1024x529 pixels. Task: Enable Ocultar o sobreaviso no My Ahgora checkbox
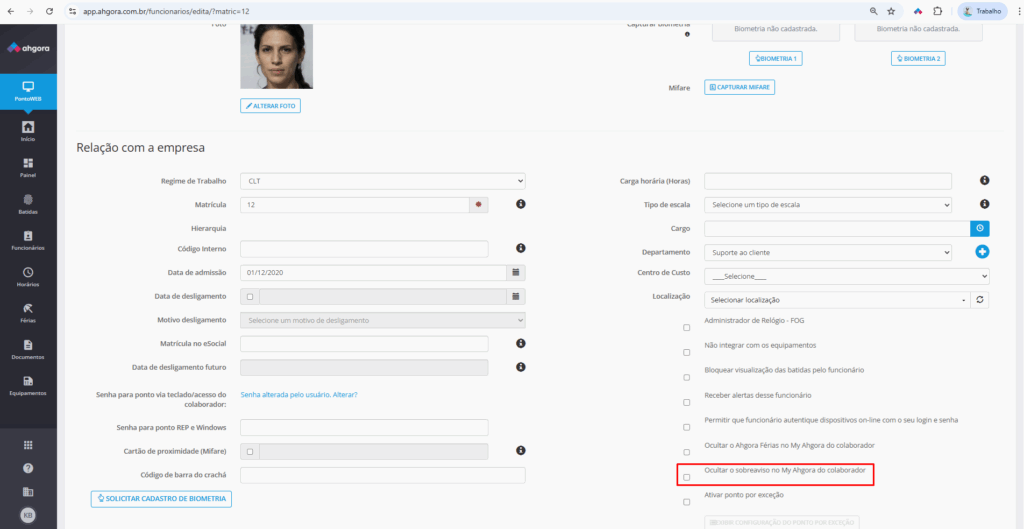[686, 477]
